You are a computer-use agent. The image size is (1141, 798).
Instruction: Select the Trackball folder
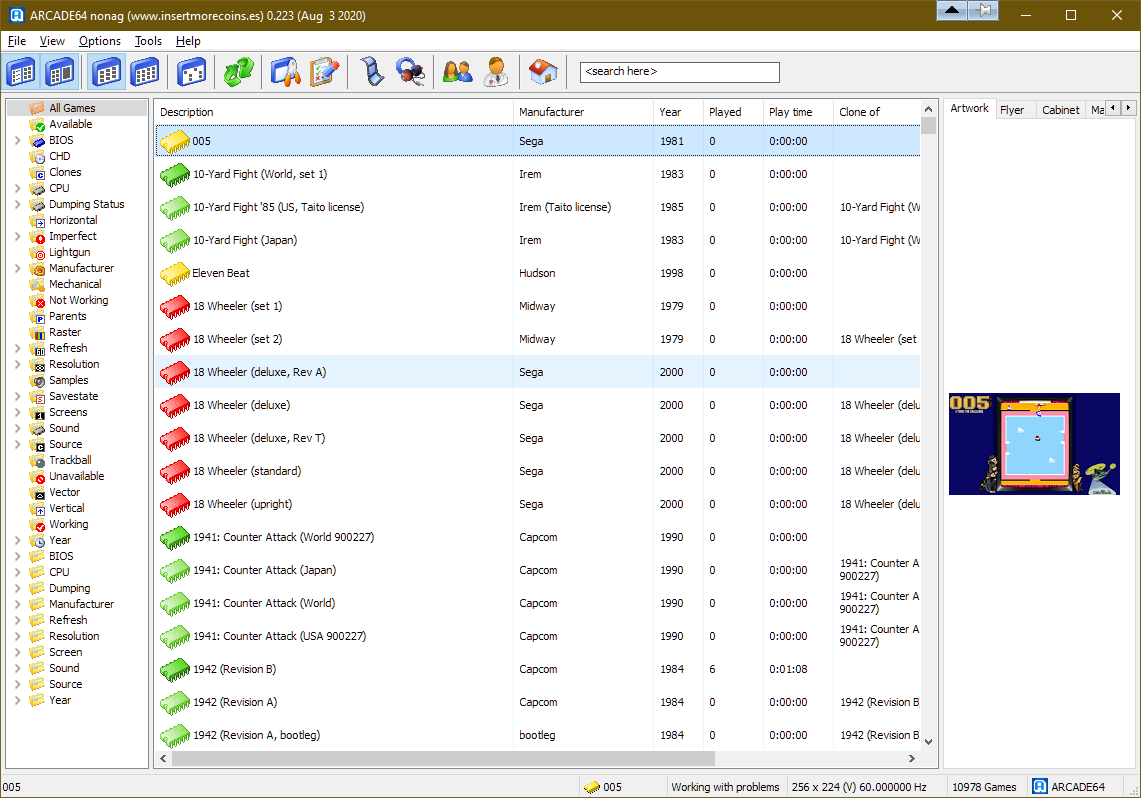(x=70, y=460)
